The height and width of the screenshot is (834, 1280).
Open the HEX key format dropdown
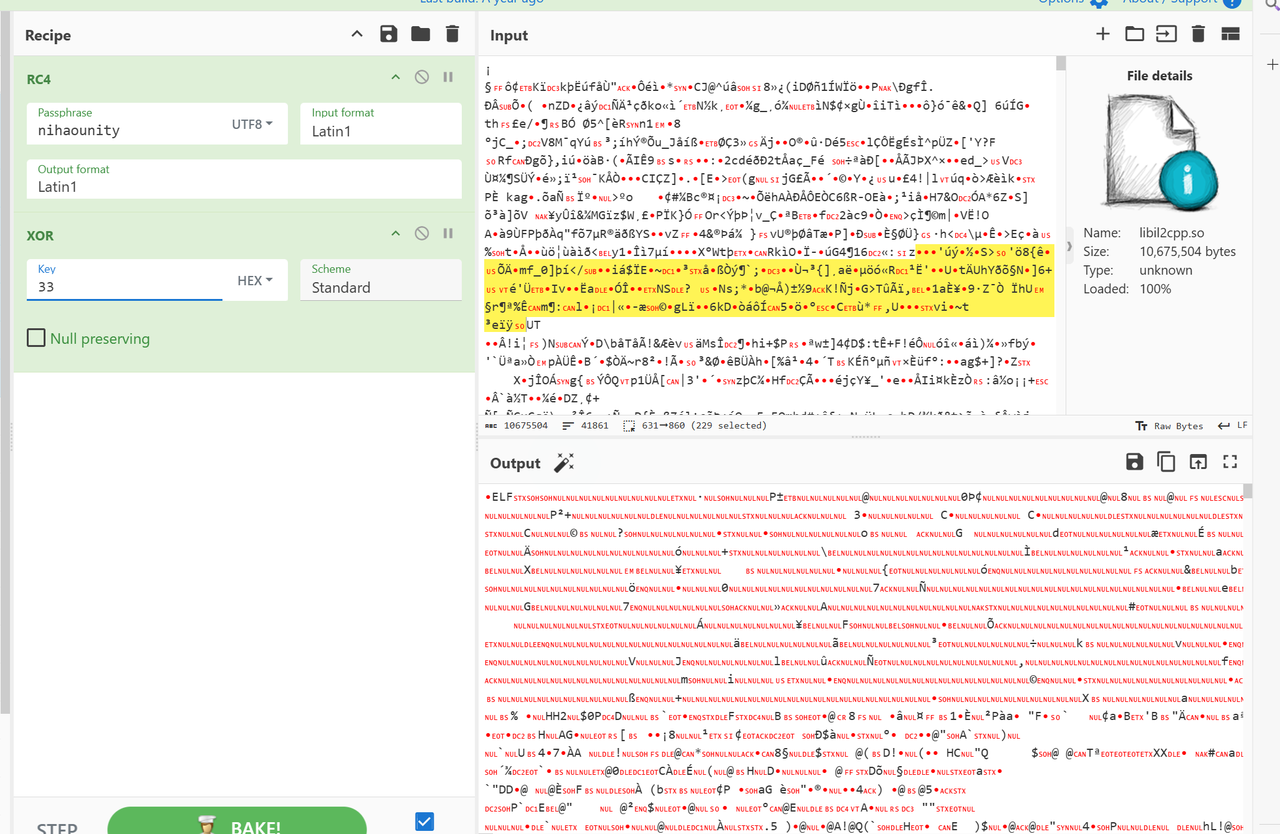pyautogui.click(x=255, y=282)
